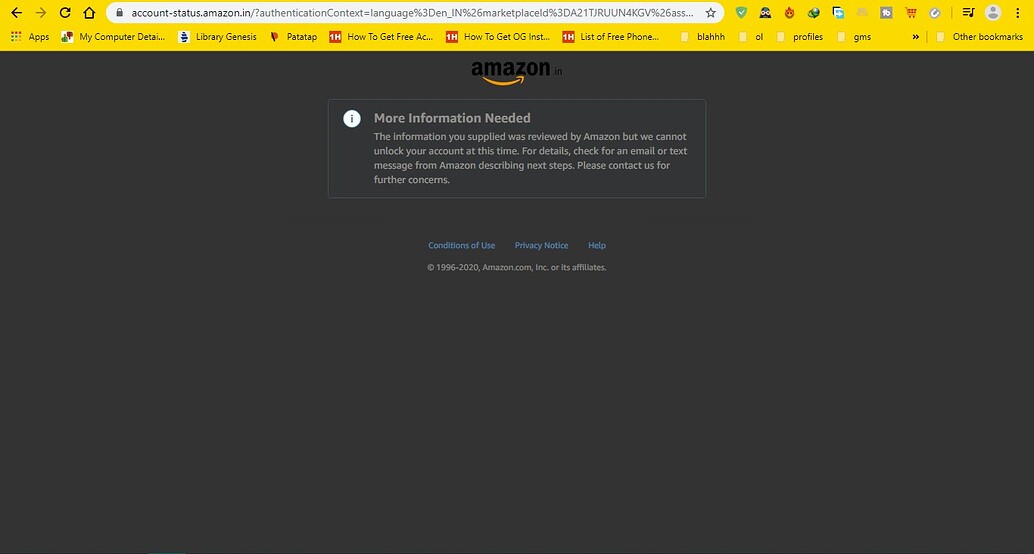Open the flame face extension
Viewport: 1034px width, 554px height.
click(x=789, y=13)
